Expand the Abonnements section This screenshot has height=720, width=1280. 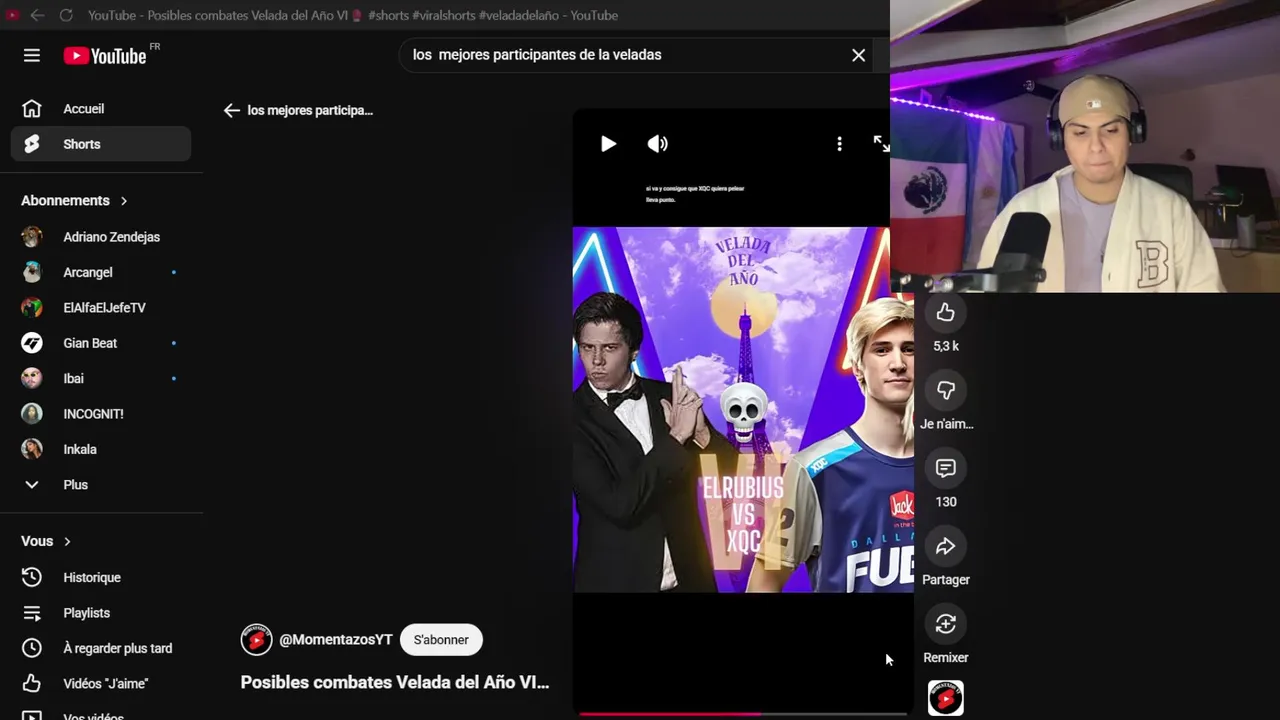click(x=75, y=201)
